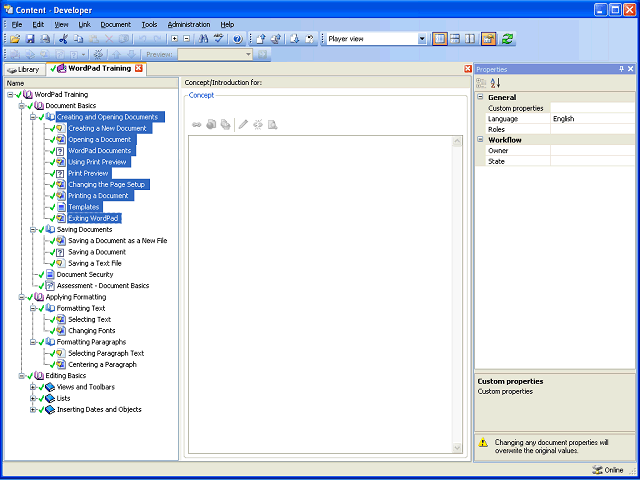
Task: Switch to the Library tab
Action: point(24,69)
